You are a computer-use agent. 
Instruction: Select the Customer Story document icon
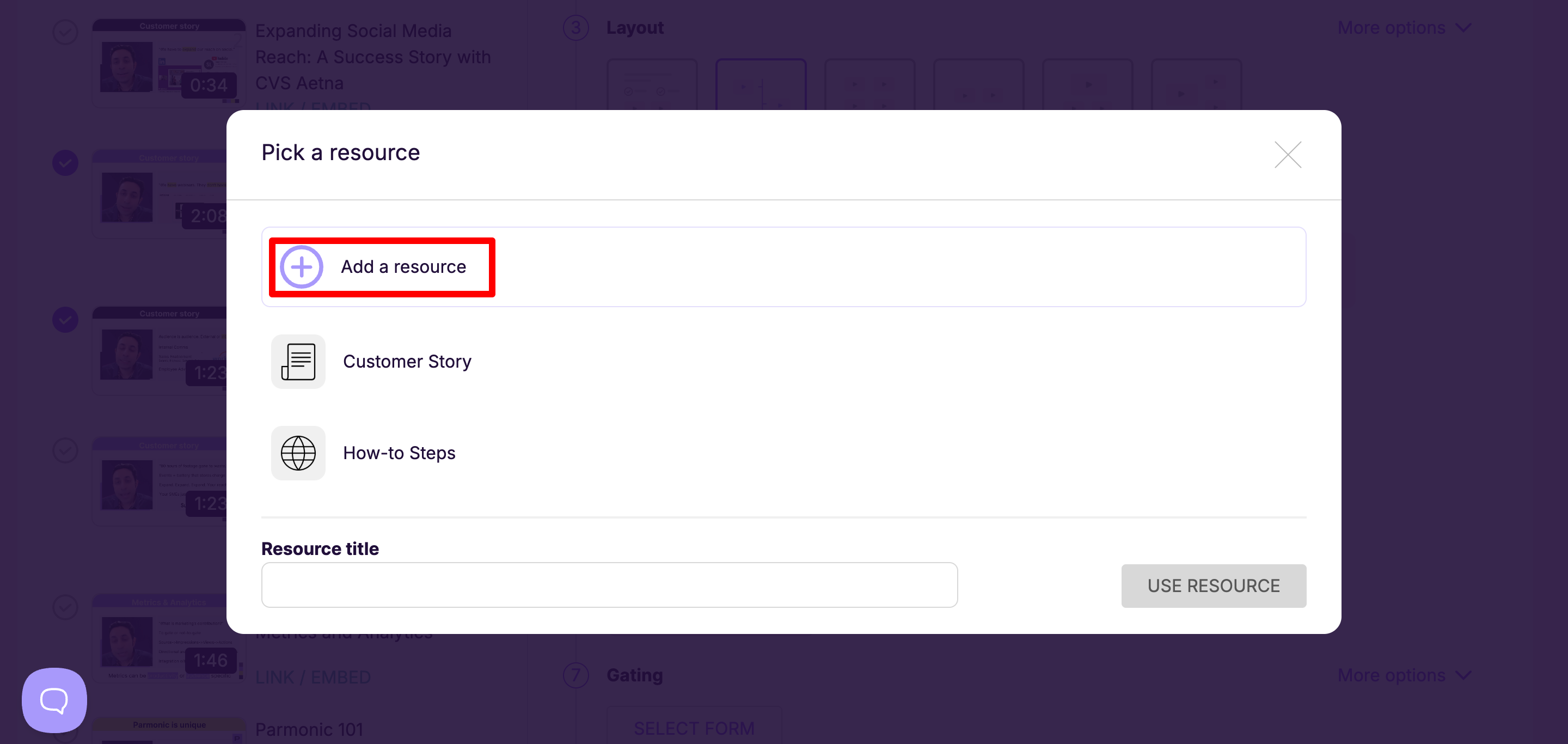pyautogui.click(x=298, y=362)
